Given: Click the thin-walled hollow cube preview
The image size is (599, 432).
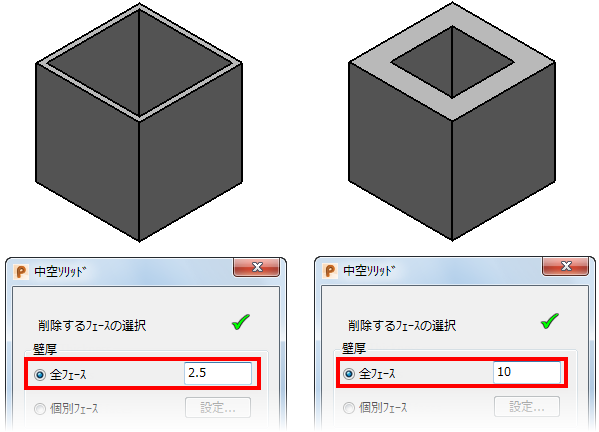Looking at the screenshot, I should (x=139, y=122).
